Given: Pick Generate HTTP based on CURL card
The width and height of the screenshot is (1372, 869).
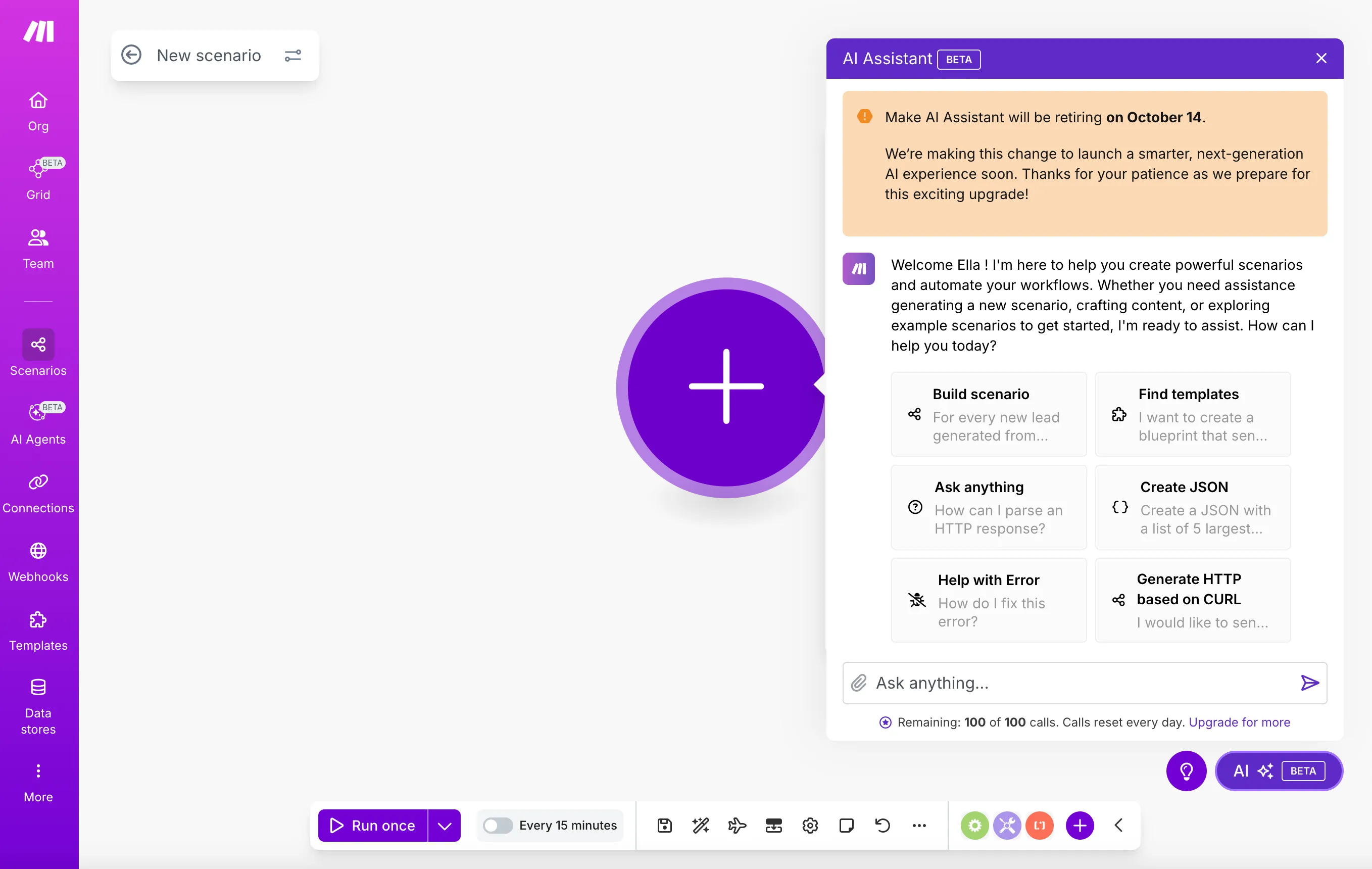Looking at the screenshot, I should tap(1193, 600).
